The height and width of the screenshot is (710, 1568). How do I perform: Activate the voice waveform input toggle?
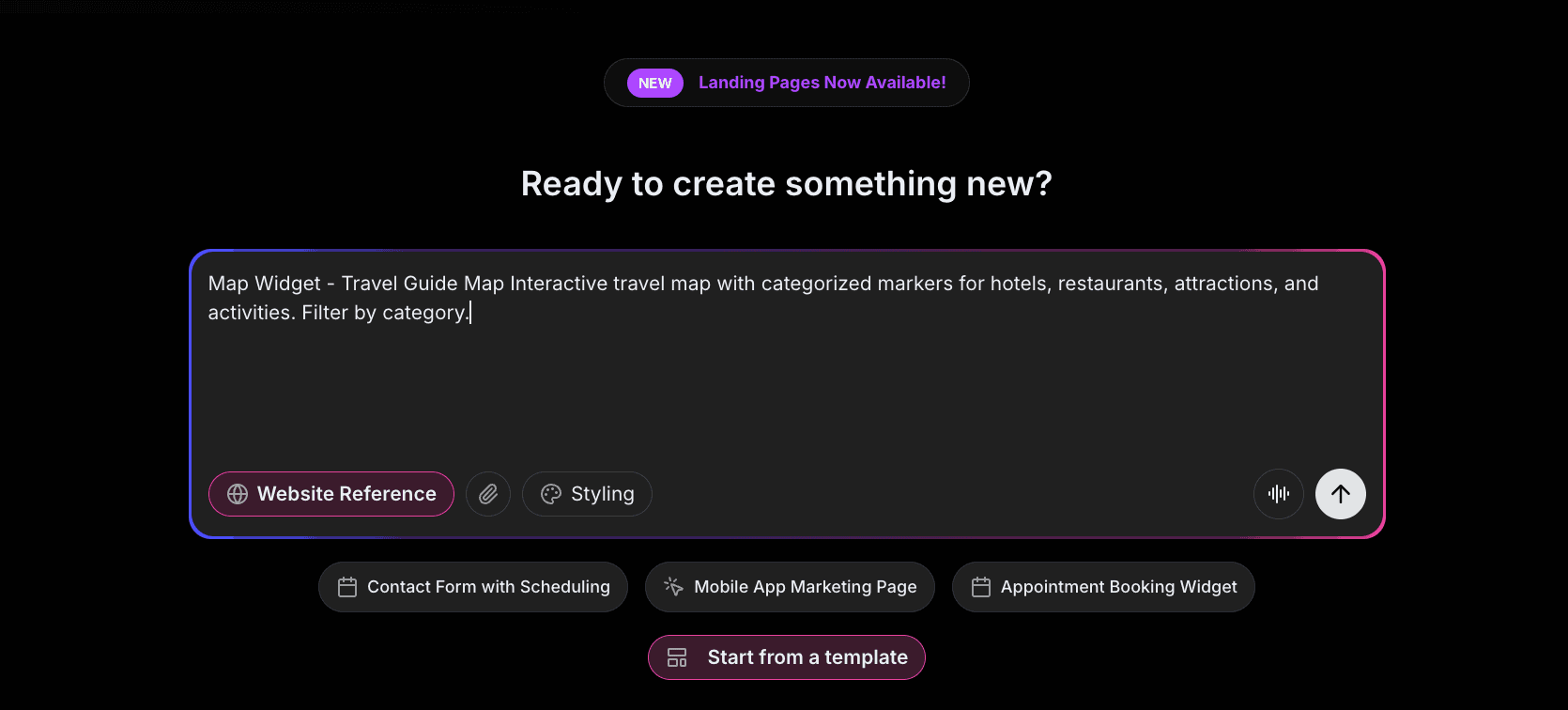1278,493
